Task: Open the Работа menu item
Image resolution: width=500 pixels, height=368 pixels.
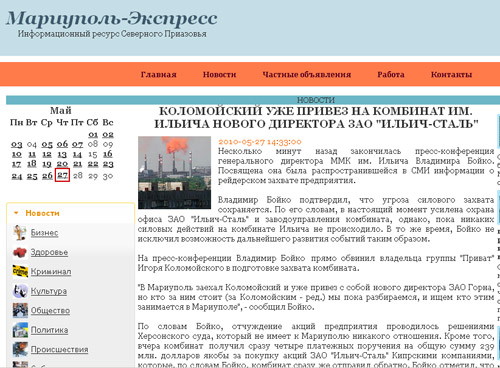Action: (x=391, y=74)
